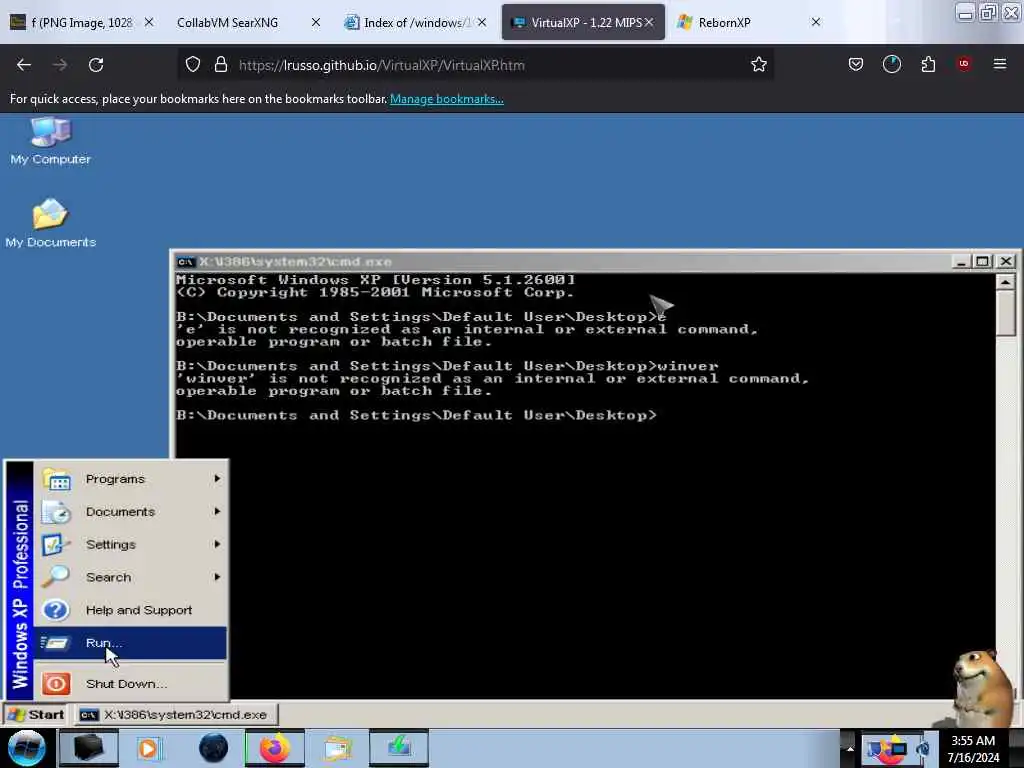
Task: Open the media player taskbar icon
Action: tap(148, 748)
